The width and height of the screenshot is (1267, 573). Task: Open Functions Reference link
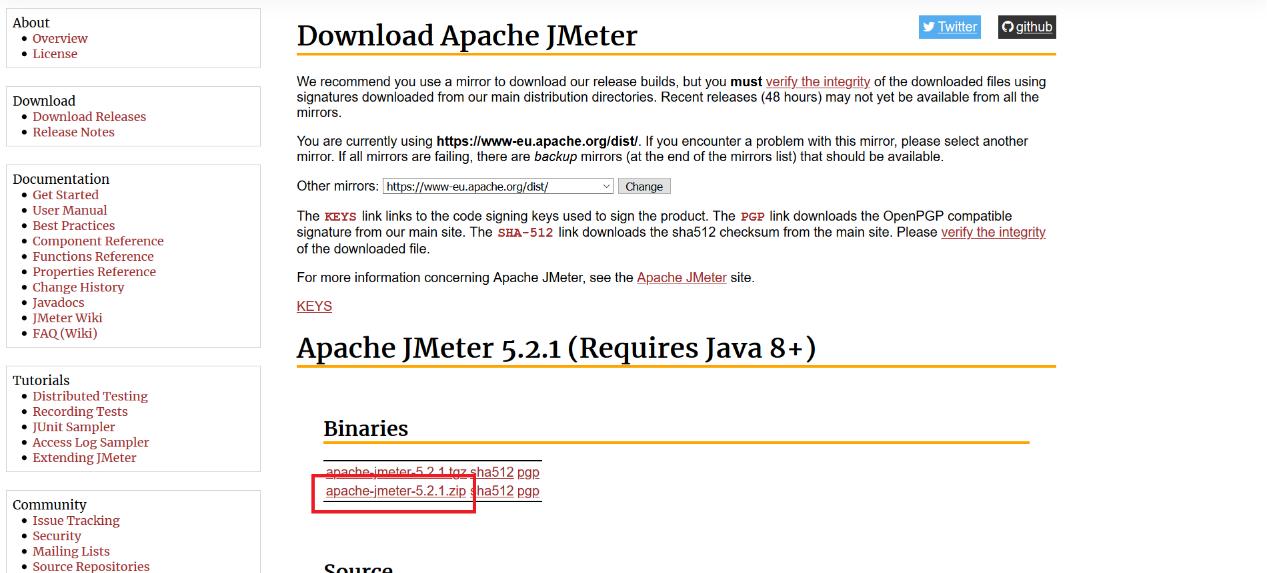93,256
